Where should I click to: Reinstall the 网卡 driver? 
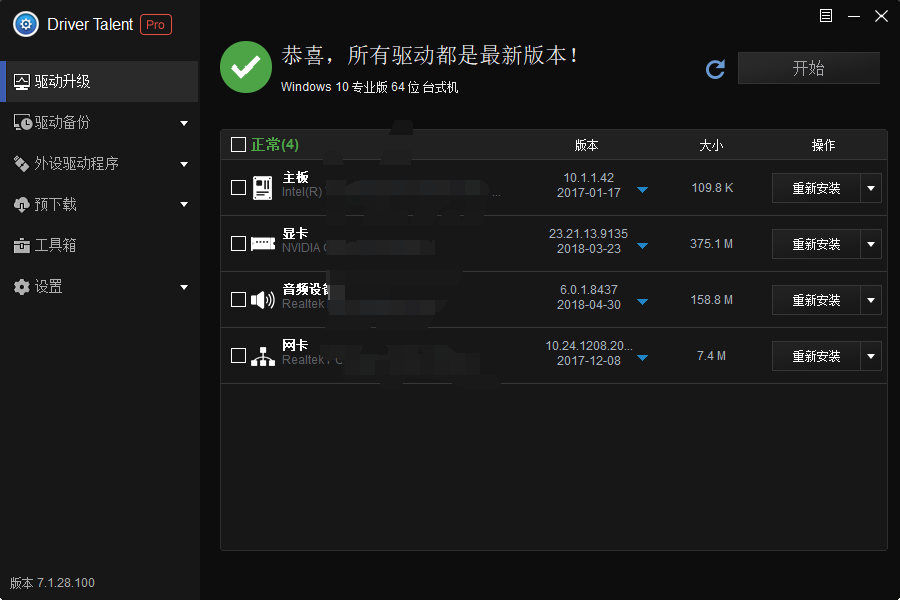point(816,356)
